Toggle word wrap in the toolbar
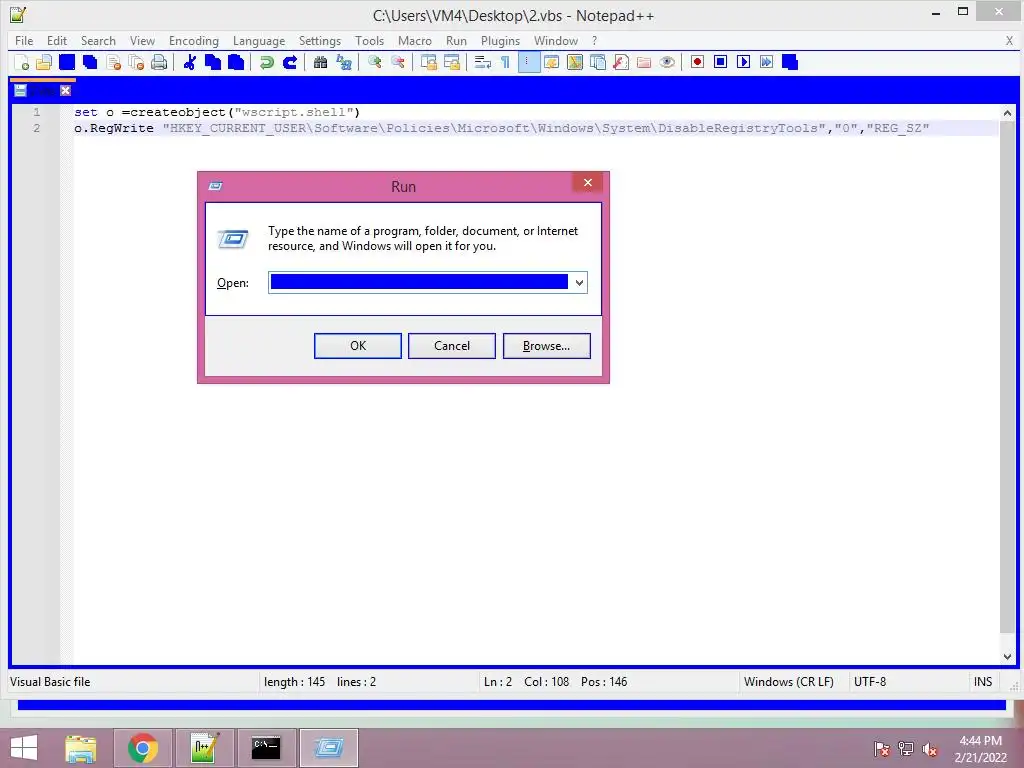 tap(483, 62)
